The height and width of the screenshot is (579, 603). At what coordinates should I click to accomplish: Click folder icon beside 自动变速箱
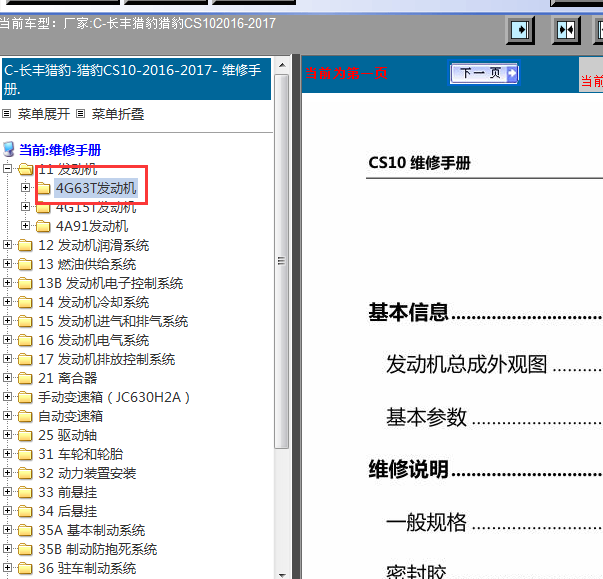(x=25, y=416)
